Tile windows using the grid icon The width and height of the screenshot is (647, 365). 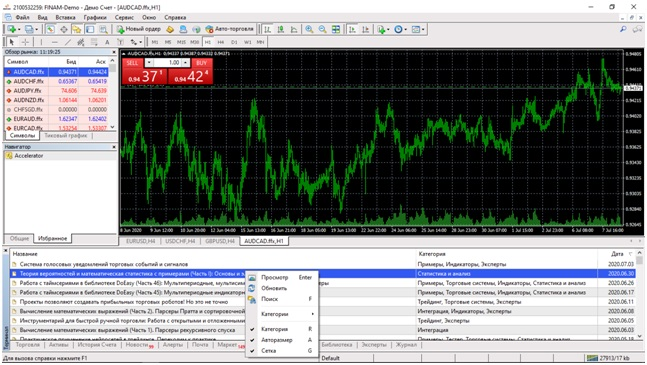336,29
